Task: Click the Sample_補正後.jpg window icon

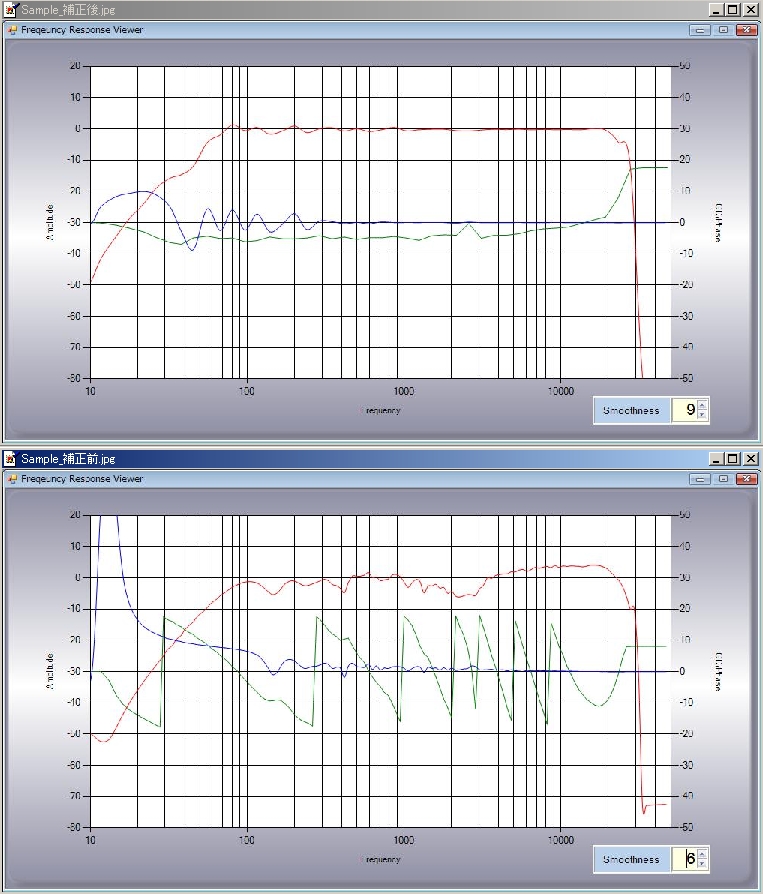Action: point(10,9)
